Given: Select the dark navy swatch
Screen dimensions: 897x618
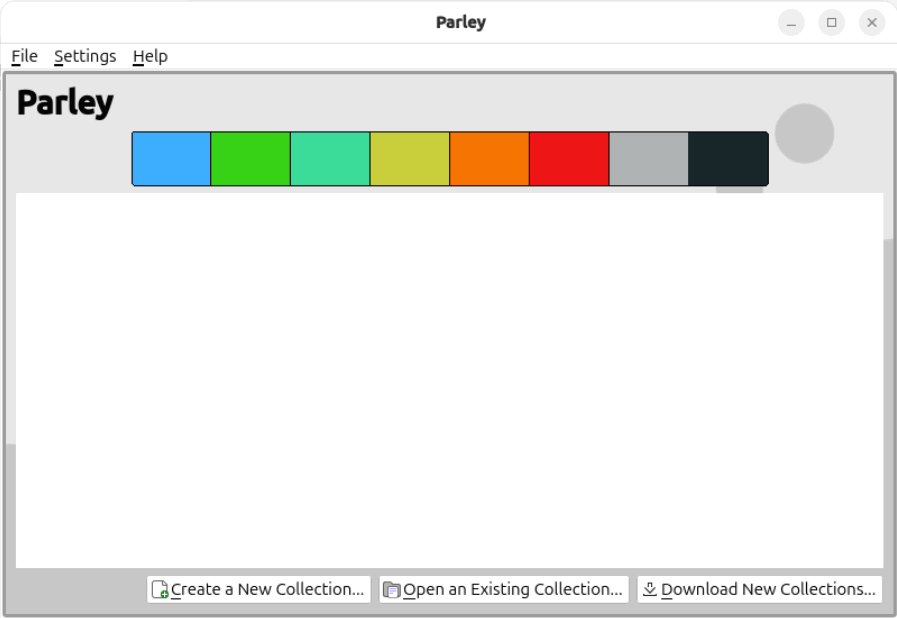Looking at the screenshot, I should (x=728, y=159).
